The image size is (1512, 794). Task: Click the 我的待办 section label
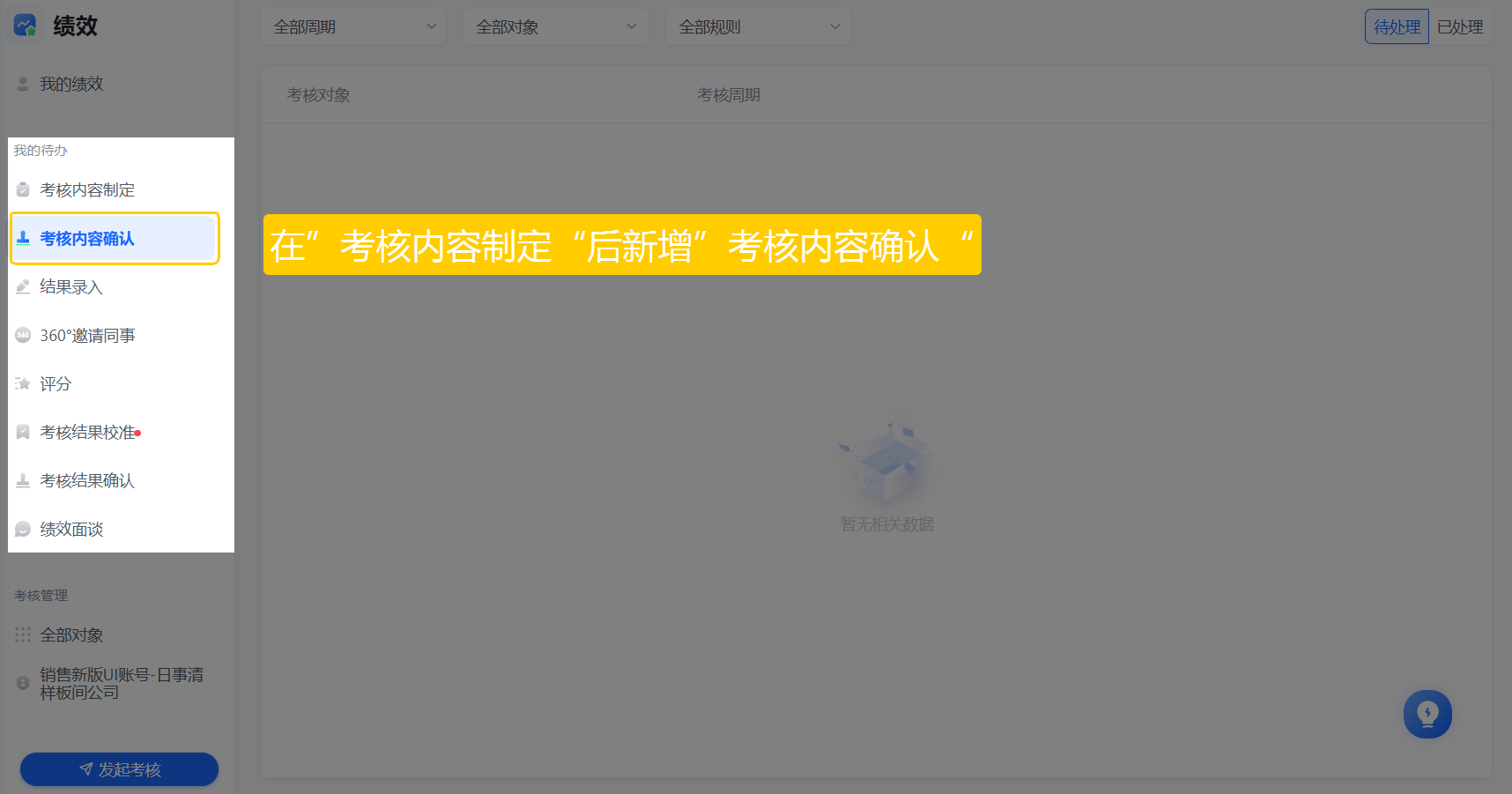[41, 151]
